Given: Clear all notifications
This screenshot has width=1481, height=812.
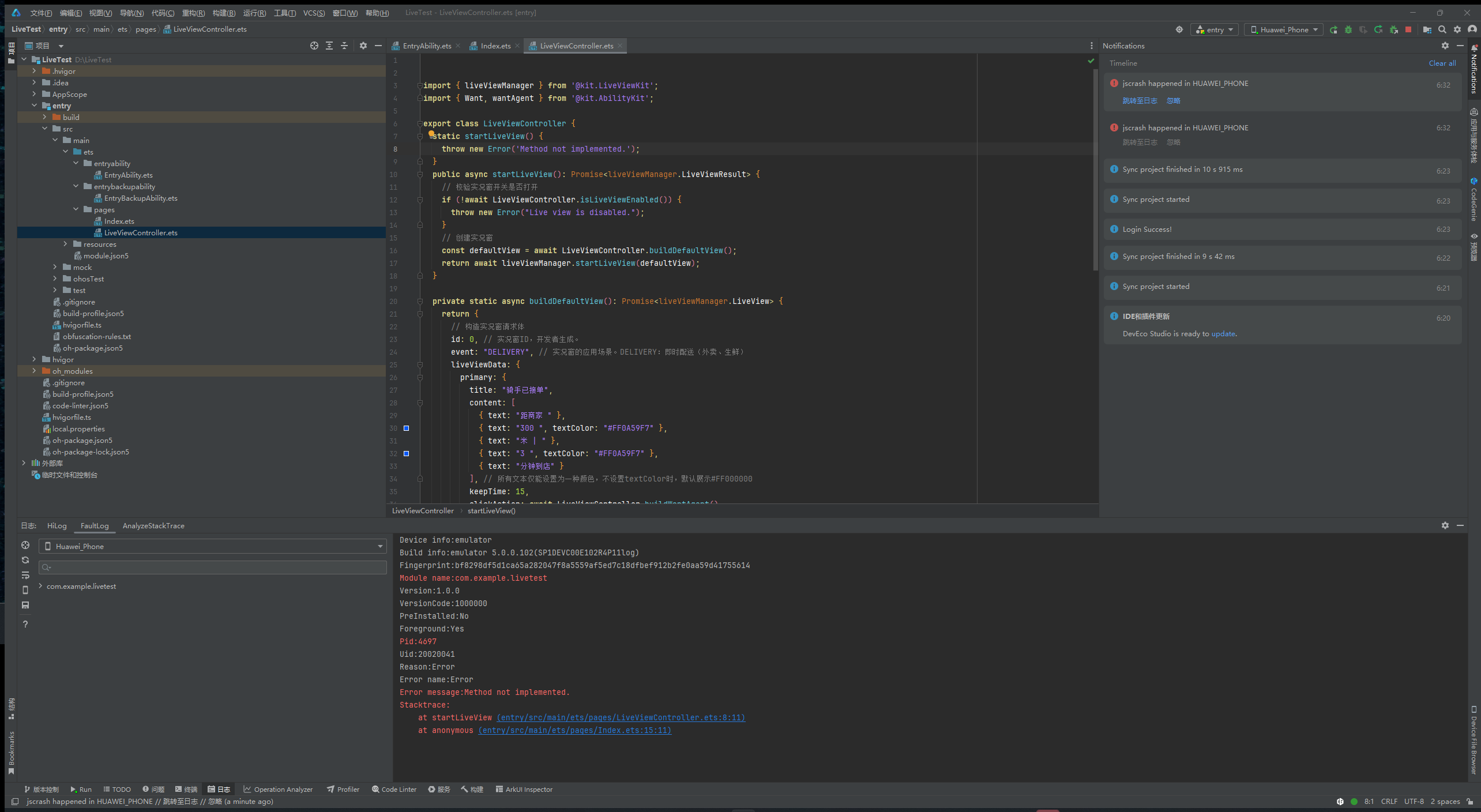Looking at the screenshot, I should coord(1442,63).
